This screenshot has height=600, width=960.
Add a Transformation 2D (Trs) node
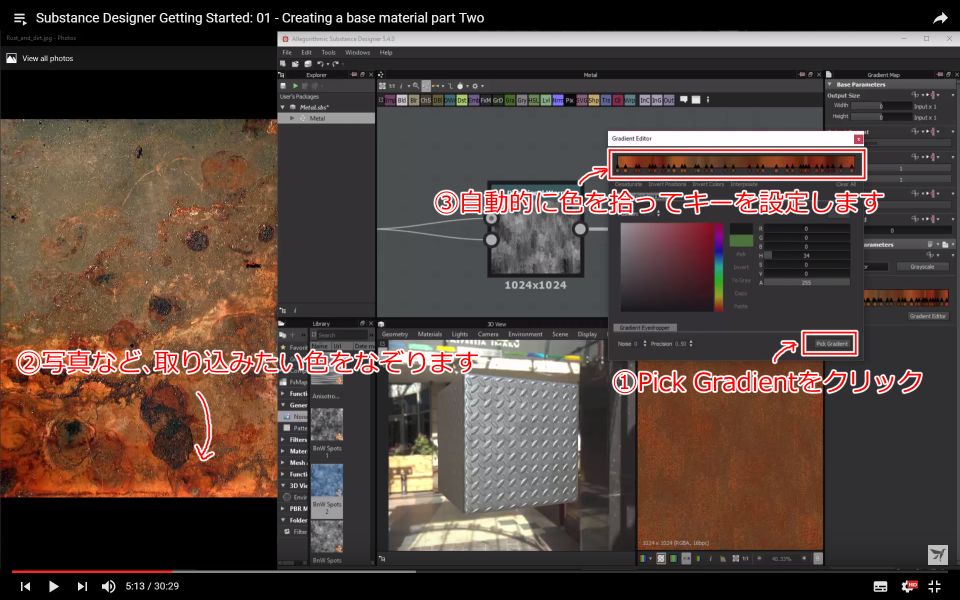coord(606,100)
